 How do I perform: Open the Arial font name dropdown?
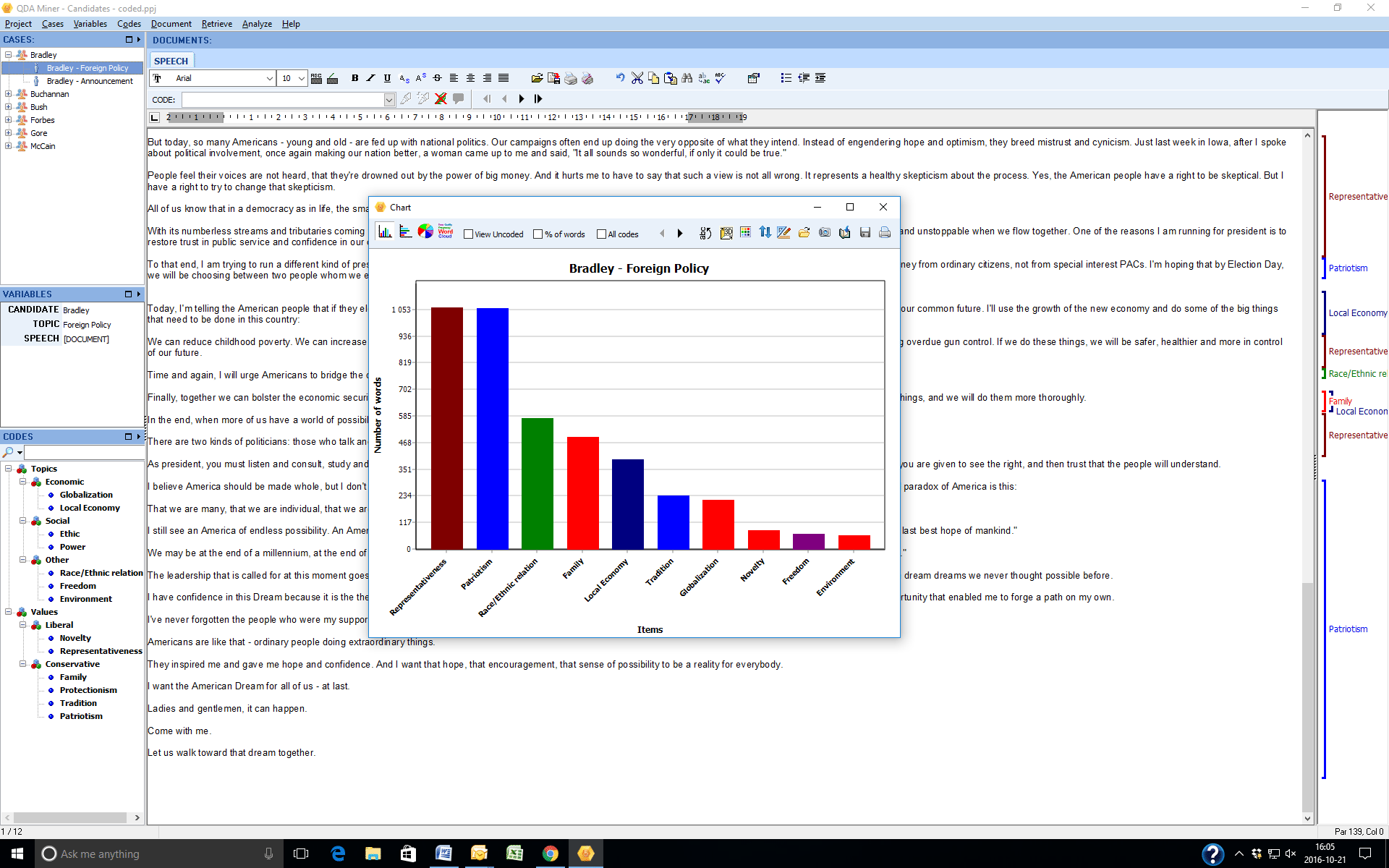269,78
